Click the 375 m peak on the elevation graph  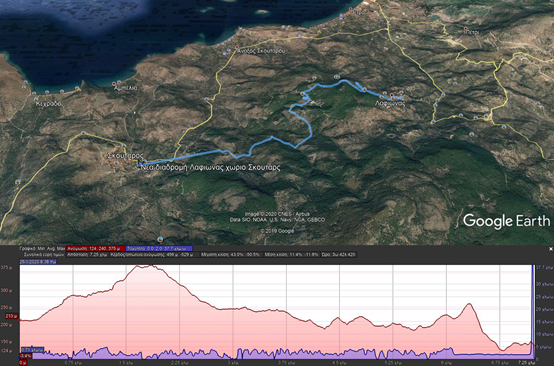coord(150,266)
